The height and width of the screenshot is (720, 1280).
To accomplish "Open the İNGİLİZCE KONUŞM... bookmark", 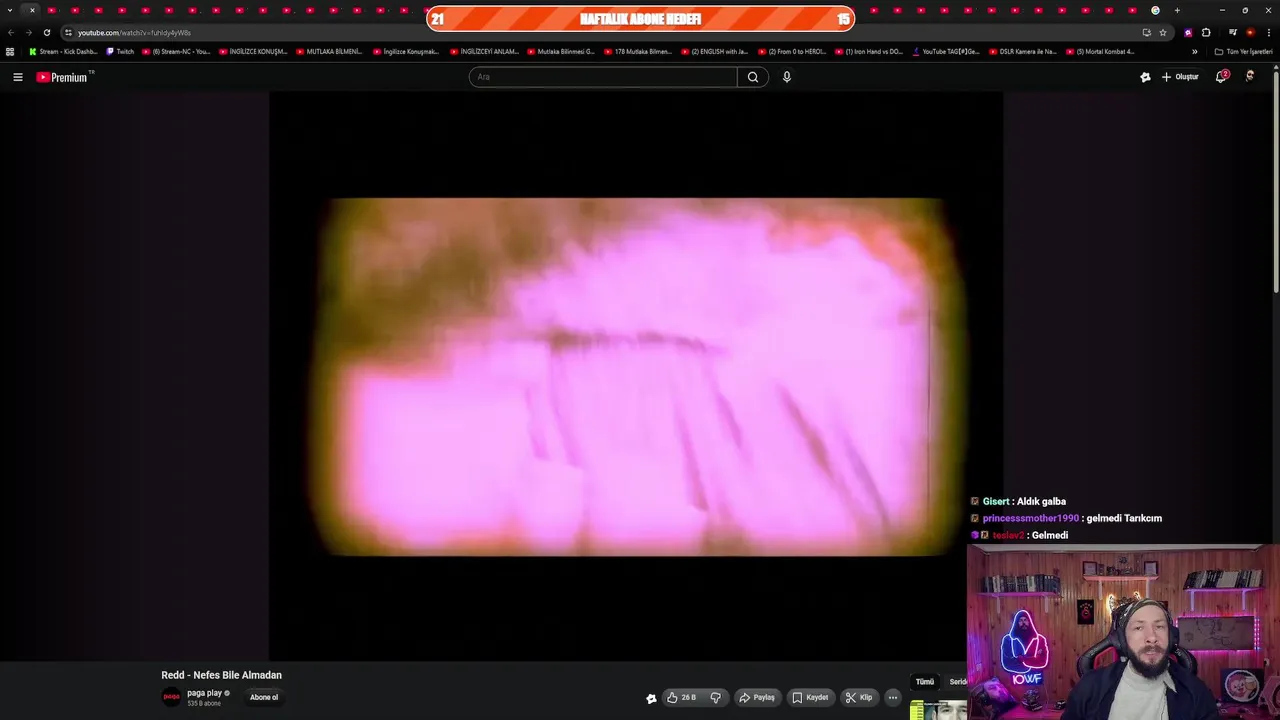I will (x=253, y=51).
